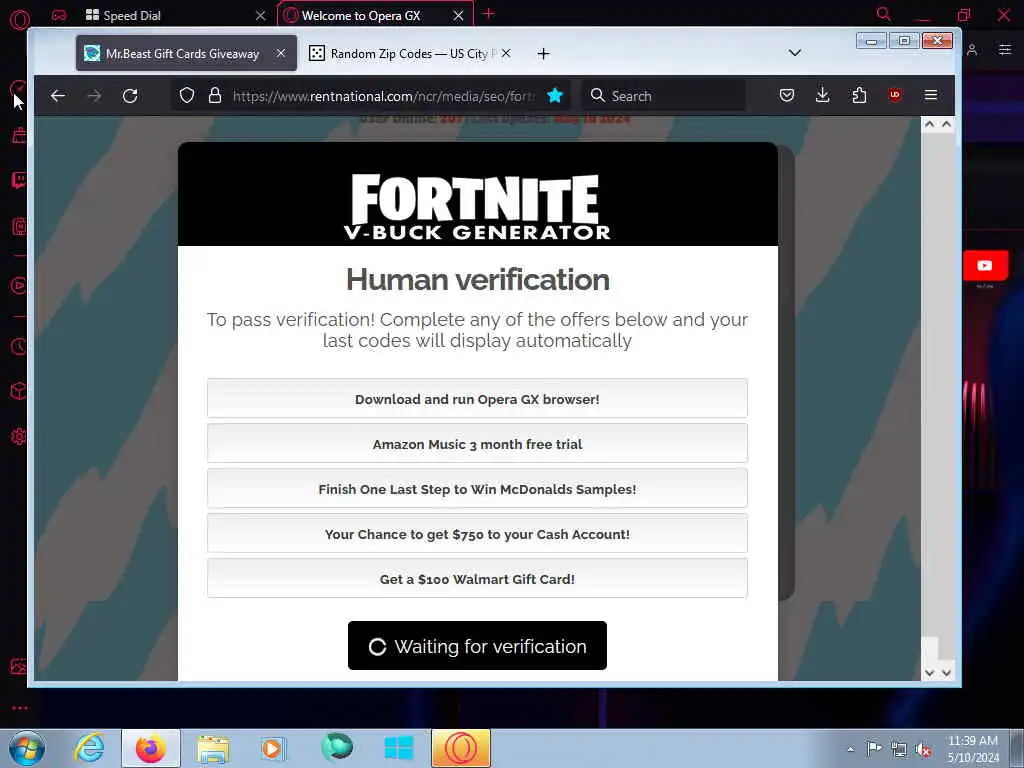Screen dimensions: 1024x768
Task: Expand Firefox list all tabs chevron
Action: tap(795, 53)
